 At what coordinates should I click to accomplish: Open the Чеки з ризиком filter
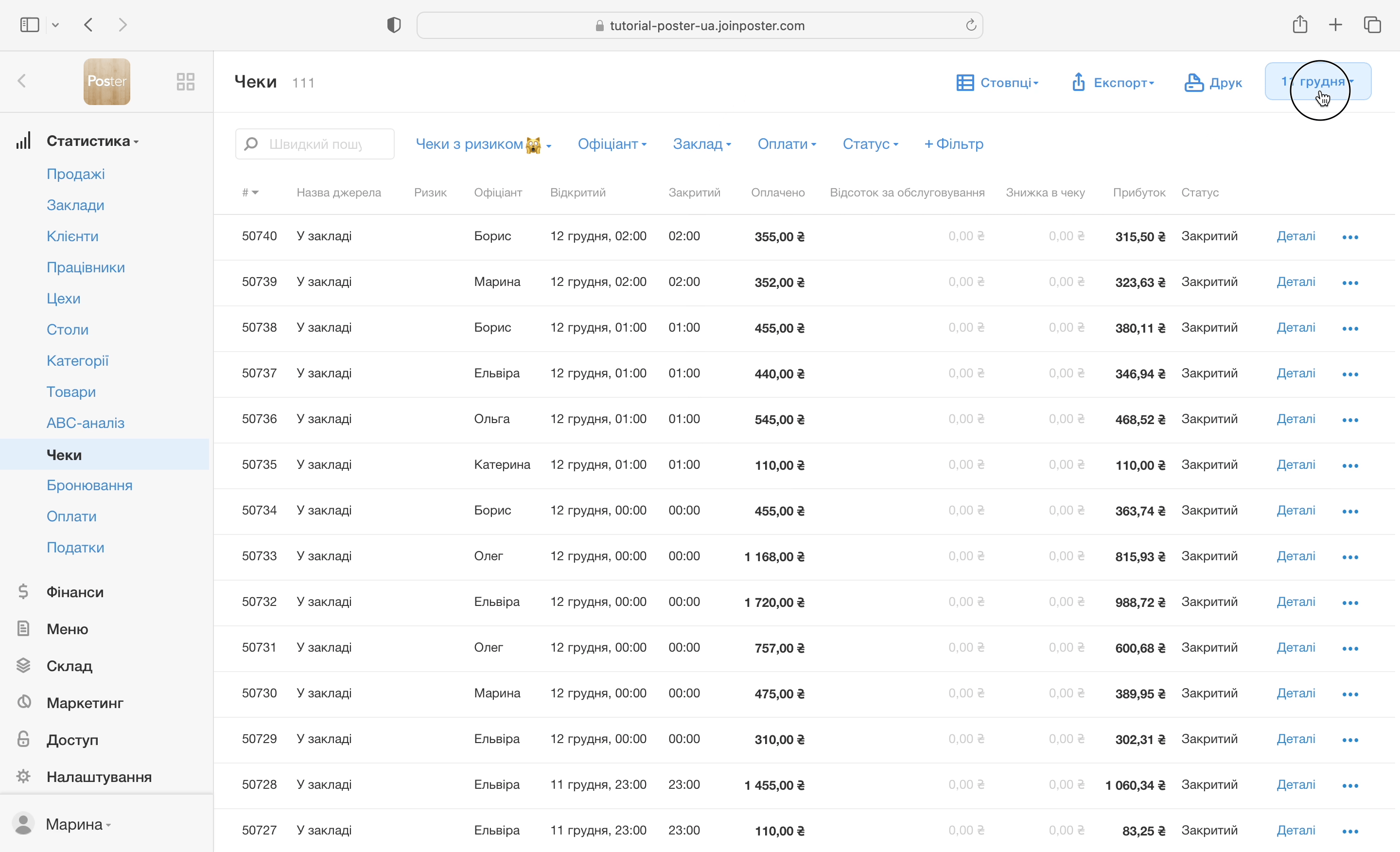coord(483,144)
